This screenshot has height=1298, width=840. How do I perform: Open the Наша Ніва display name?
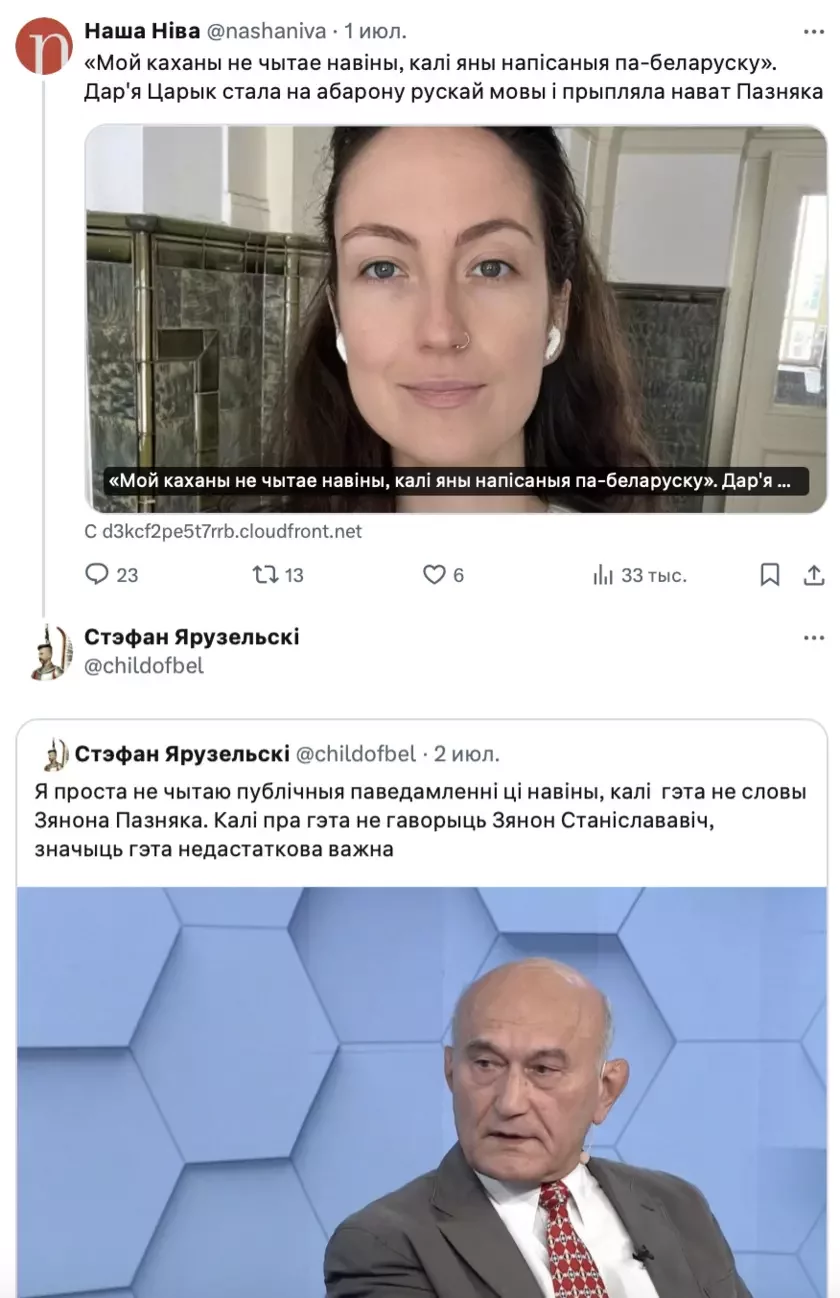(x=141, y=32)
